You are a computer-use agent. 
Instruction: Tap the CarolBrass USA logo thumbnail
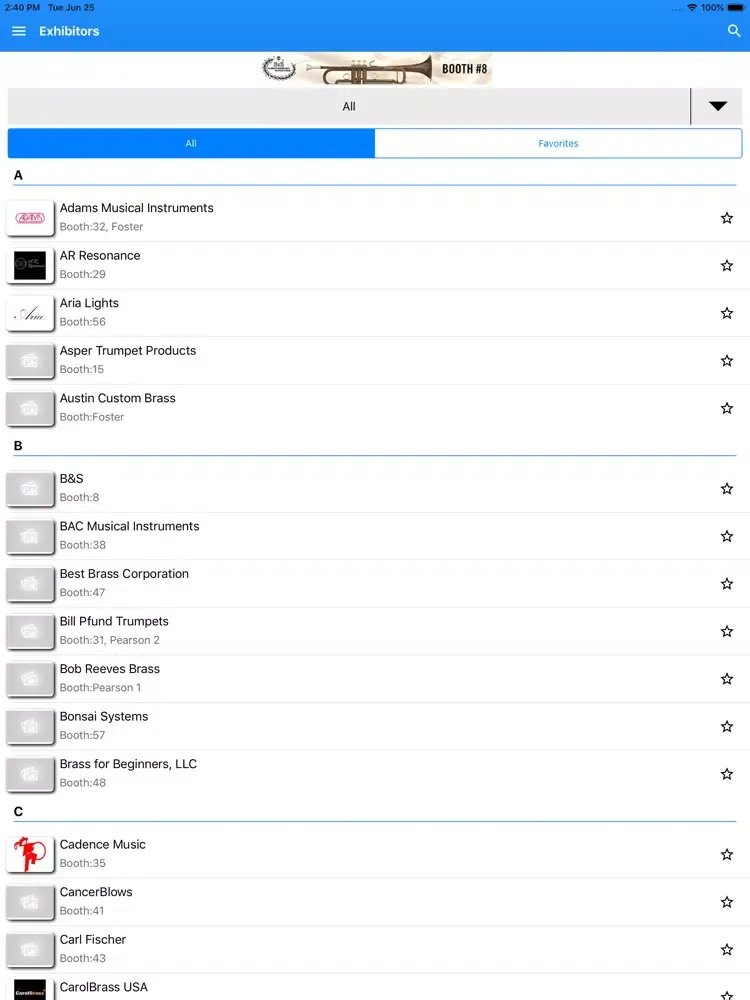[30, 990]
